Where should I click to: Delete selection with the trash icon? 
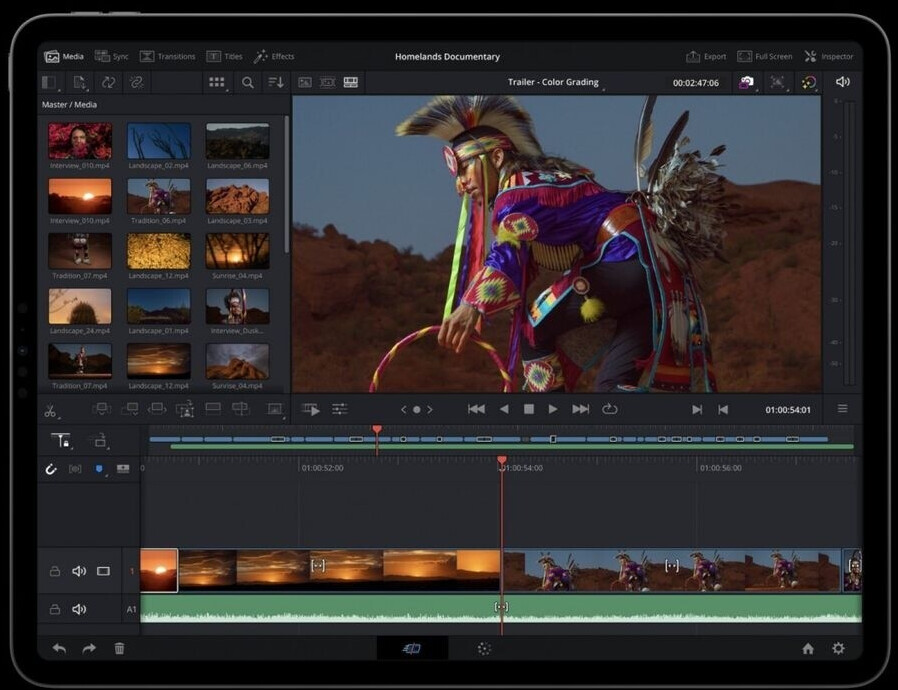click(x=119, y=648)
